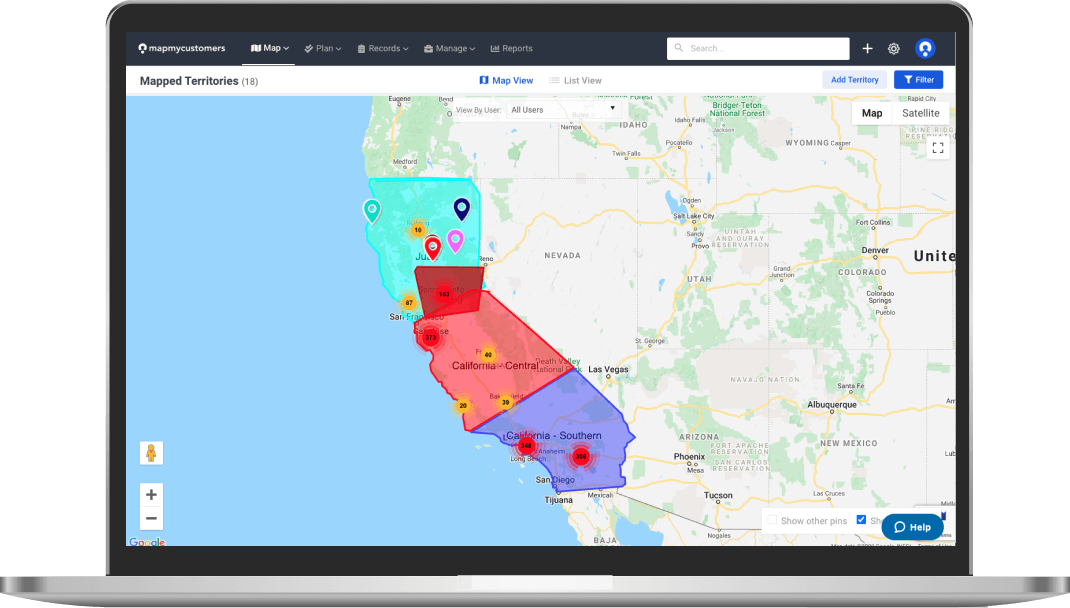Open the Map menu
Screen dimensions: 1070x608
pyautogui.click(x=270, y=48)
